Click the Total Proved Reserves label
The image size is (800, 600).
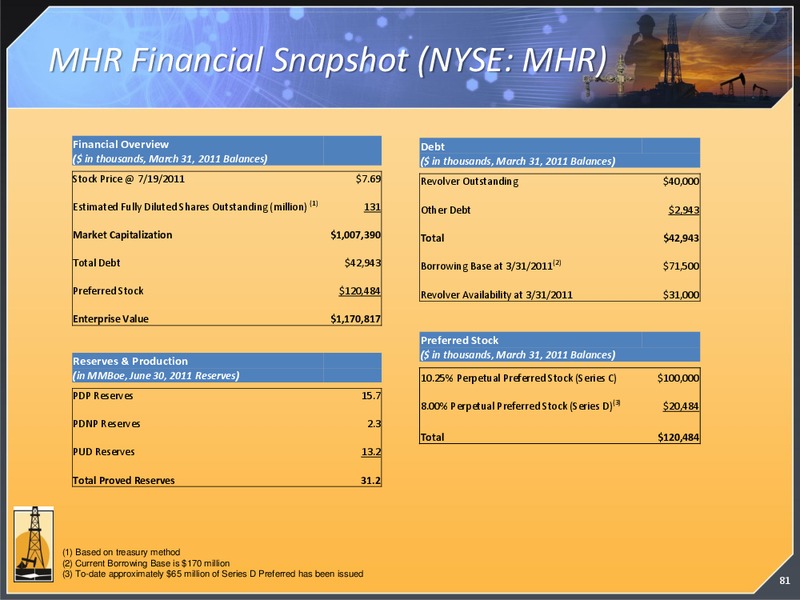[x=123, y=480]
